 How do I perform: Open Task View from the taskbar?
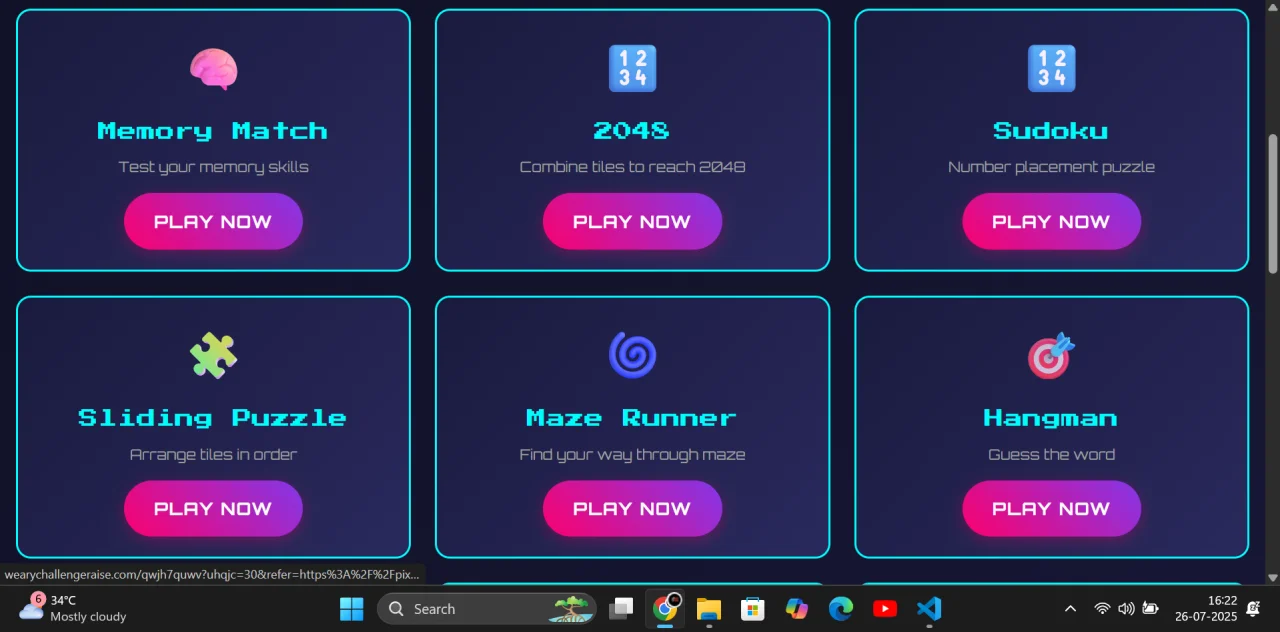[621, 608]
